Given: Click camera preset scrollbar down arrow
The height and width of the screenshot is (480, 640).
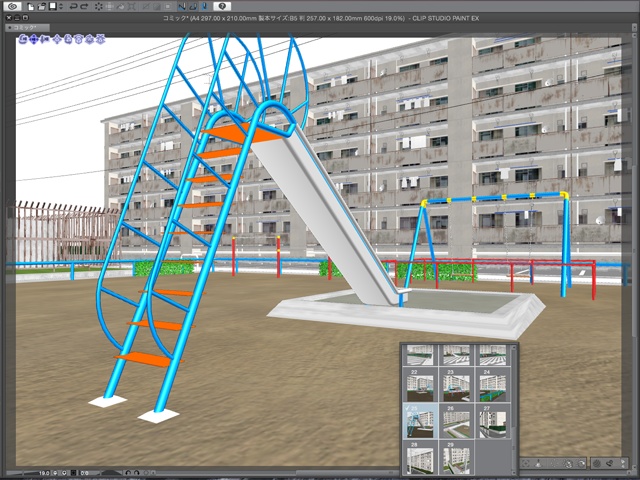Looking at the screenshot, I should (x=514, y=473).
